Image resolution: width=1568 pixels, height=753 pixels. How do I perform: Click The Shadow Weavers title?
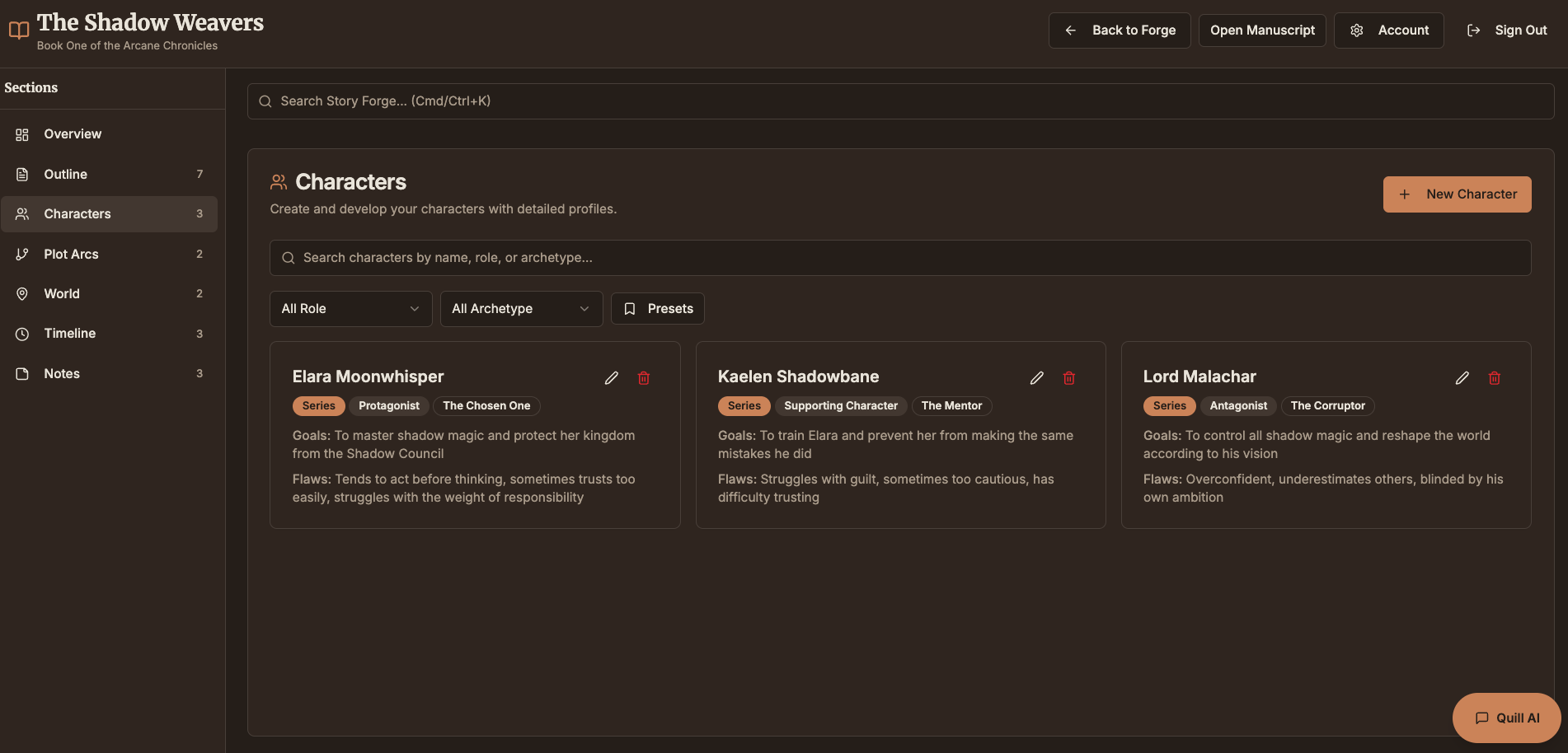150,22
